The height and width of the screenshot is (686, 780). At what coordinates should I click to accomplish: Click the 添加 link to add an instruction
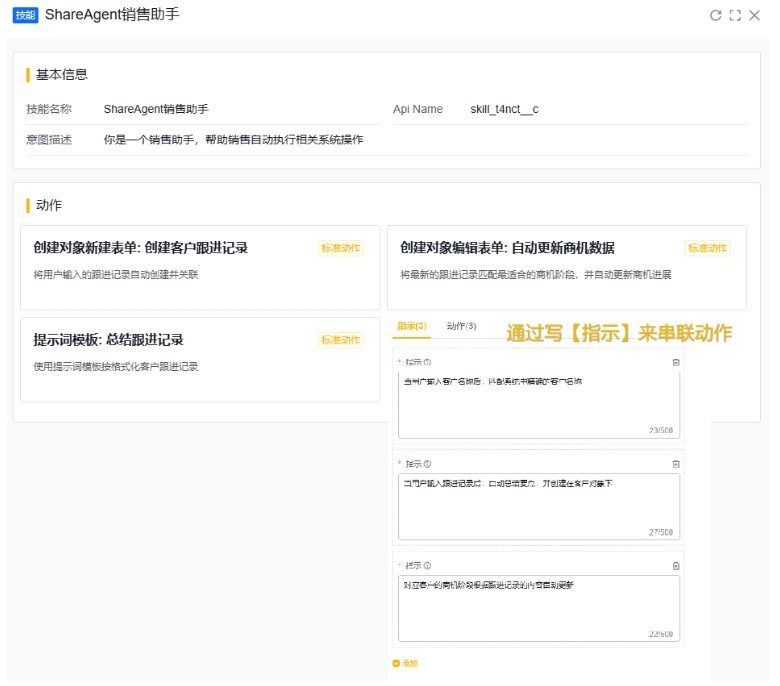click(410, 663)
